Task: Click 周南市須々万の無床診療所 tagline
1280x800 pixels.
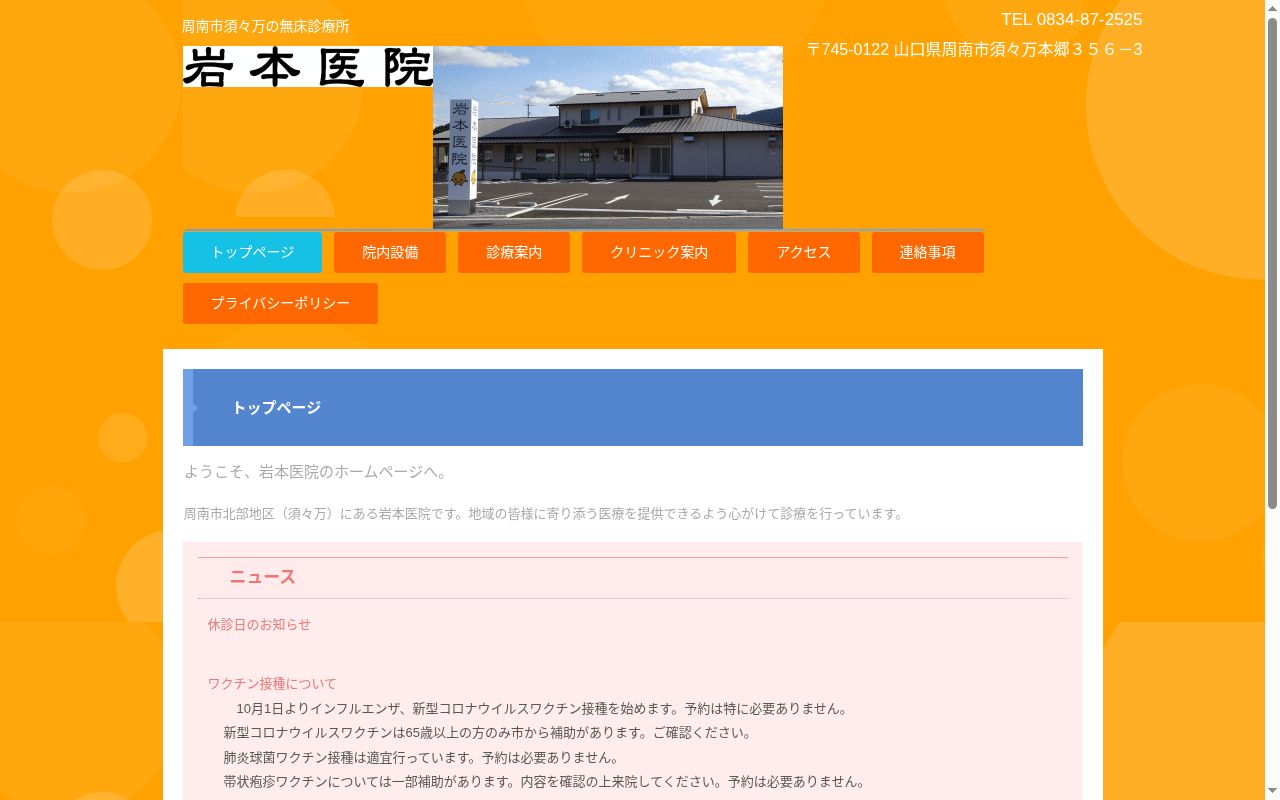Action: (266, 27)
